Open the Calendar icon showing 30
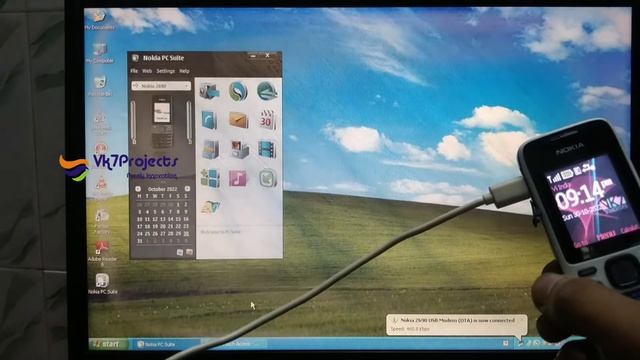 point(267,120)
